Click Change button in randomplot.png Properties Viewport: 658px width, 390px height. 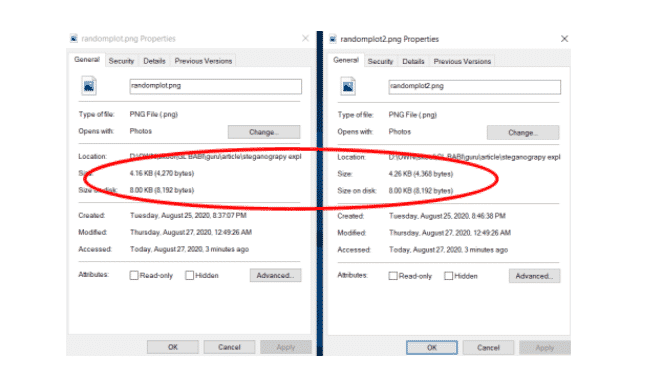pyautogui.click(x=264, y=132)
